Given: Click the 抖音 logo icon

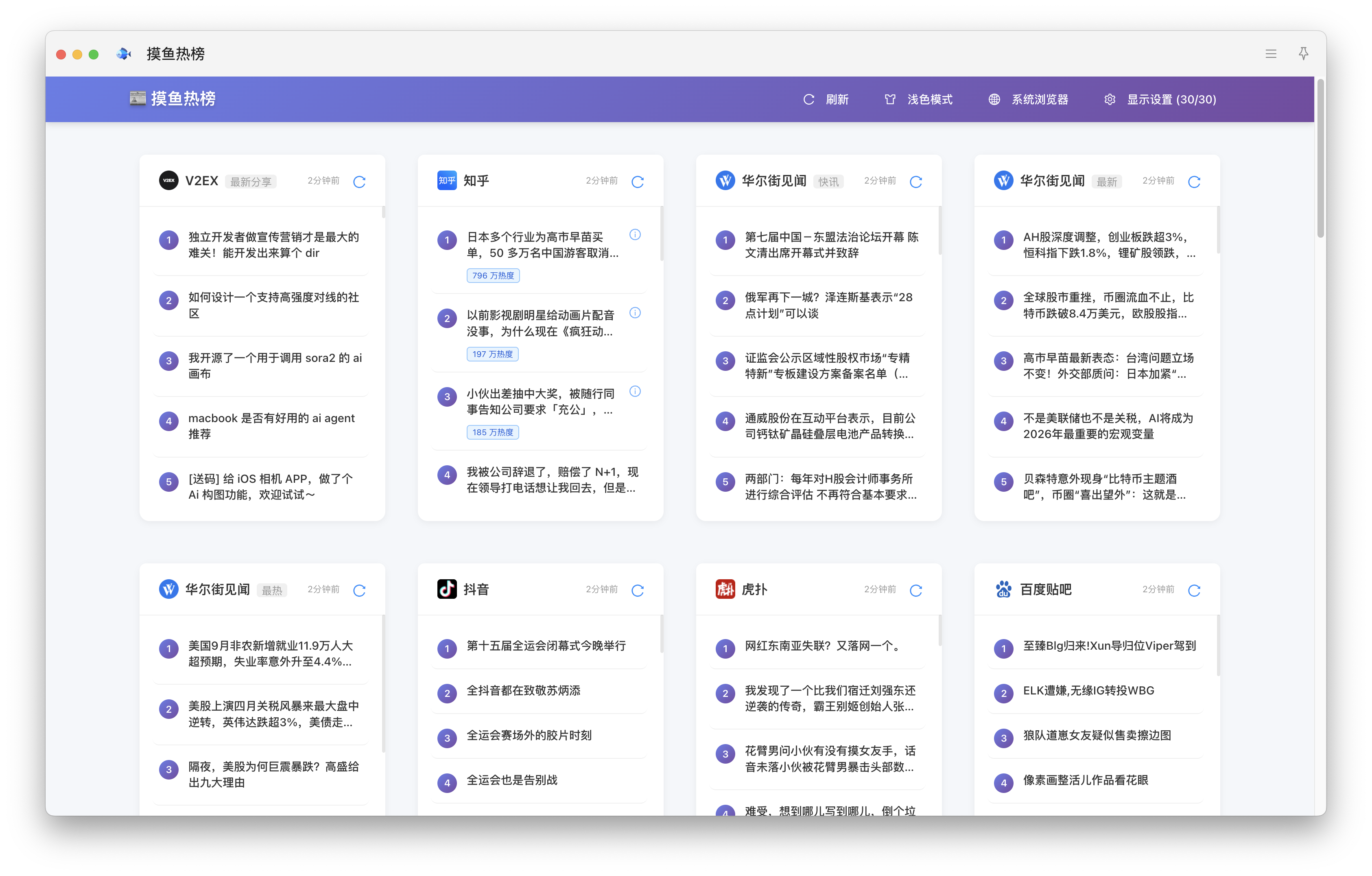Looking at the screenshot, I should [x=447, y=589].
